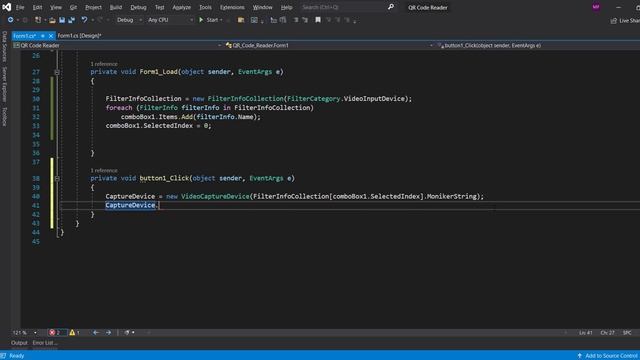Click the previous issue left arrow
Viewport: 640px width, 360px height.
tap(96, 333)
